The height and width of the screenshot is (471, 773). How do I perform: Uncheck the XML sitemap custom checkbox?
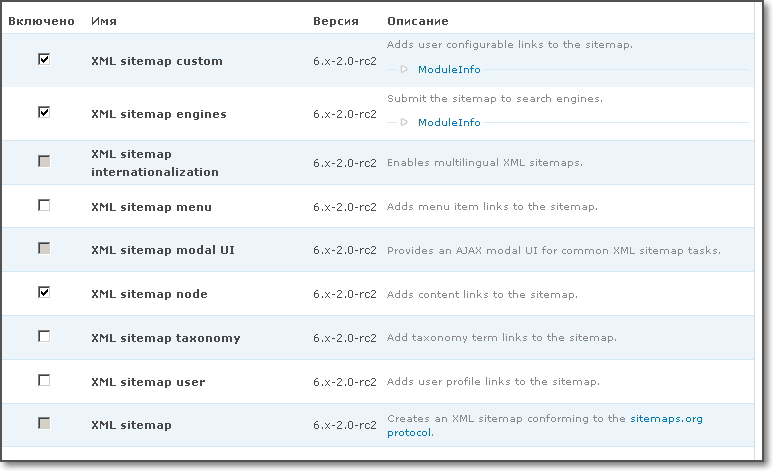(x=44, y=59)
